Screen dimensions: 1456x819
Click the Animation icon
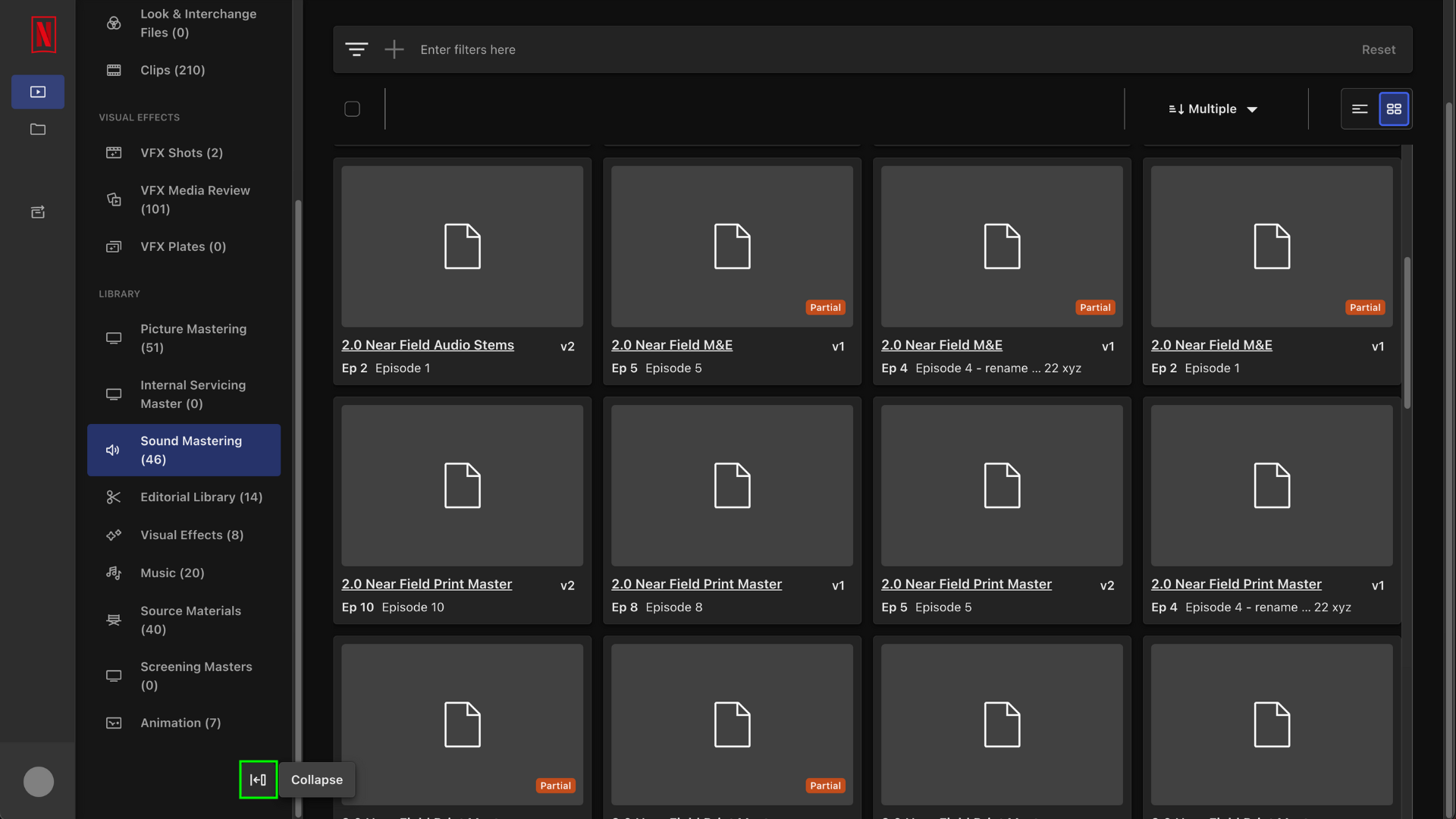tap(114, 723)
